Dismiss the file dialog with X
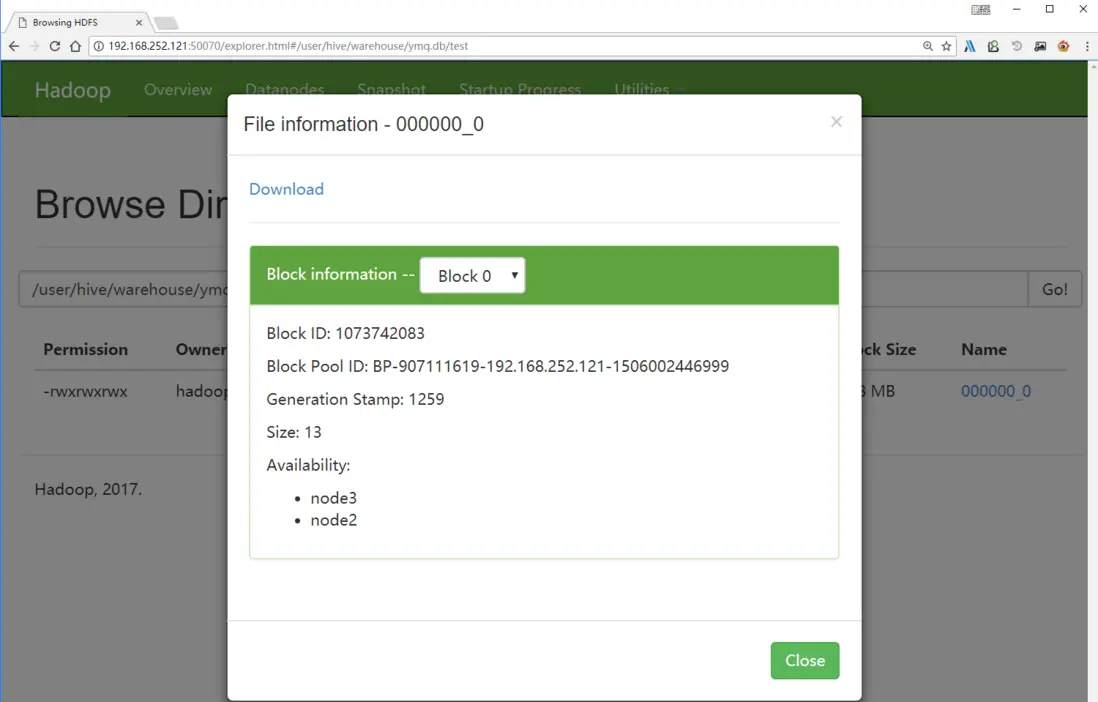Image resolution: width=1098 pixels, height=702 pixels. coord(836,122)
